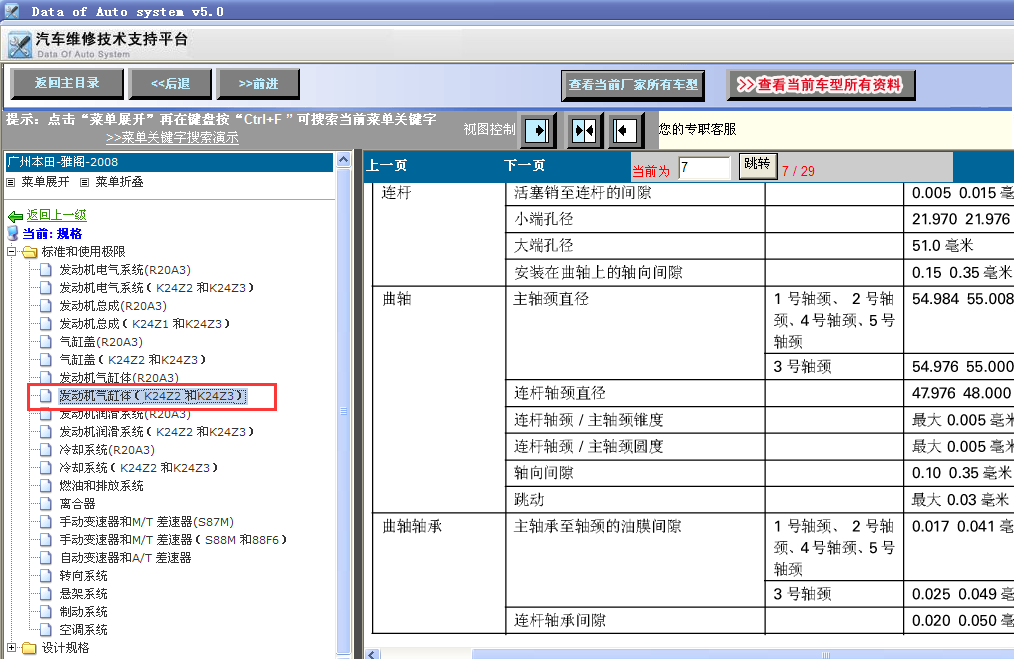Click the view control collapse-left icon
The image size is (1014, 659).
(x=625, y=131)
